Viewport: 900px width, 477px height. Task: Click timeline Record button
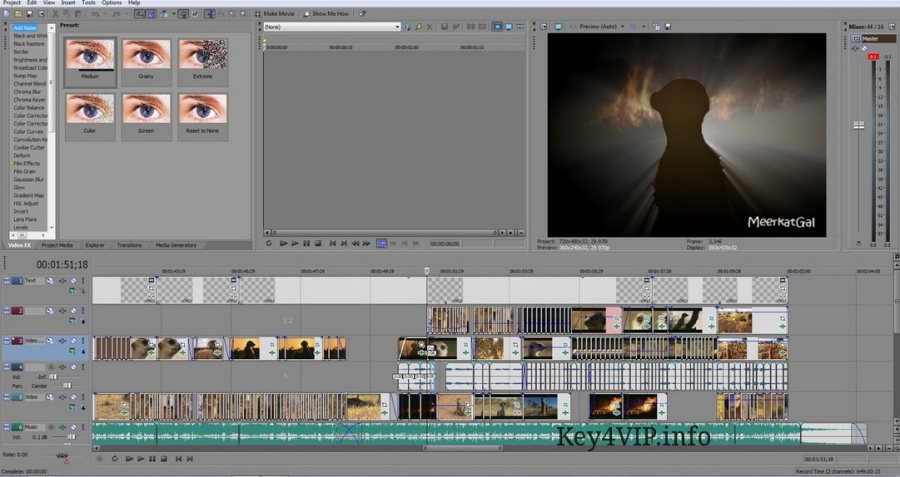pos(100,459)
